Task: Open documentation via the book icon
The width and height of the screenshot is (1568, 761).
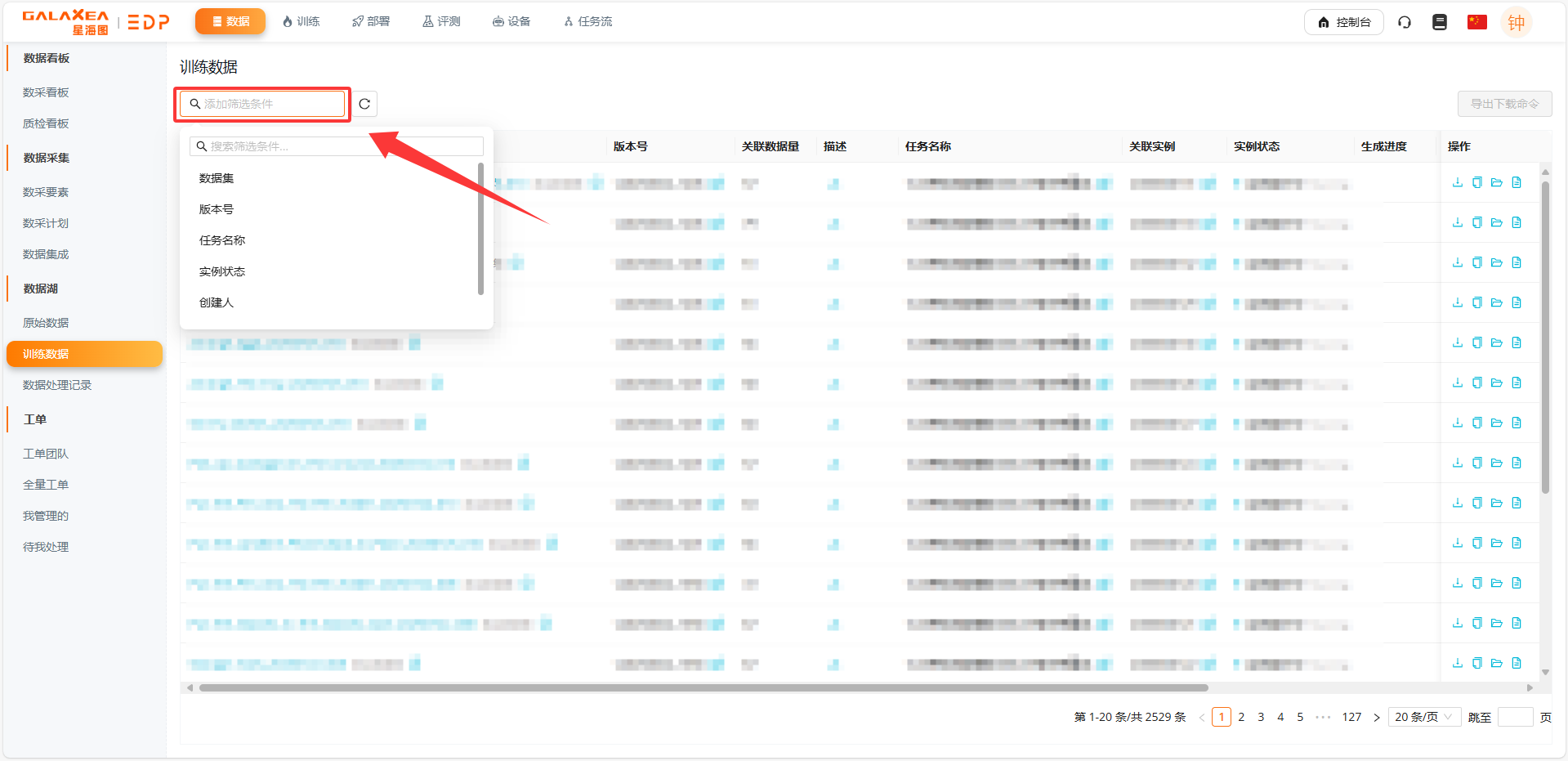Action: pyautogui.click(x=1440, y=22)
